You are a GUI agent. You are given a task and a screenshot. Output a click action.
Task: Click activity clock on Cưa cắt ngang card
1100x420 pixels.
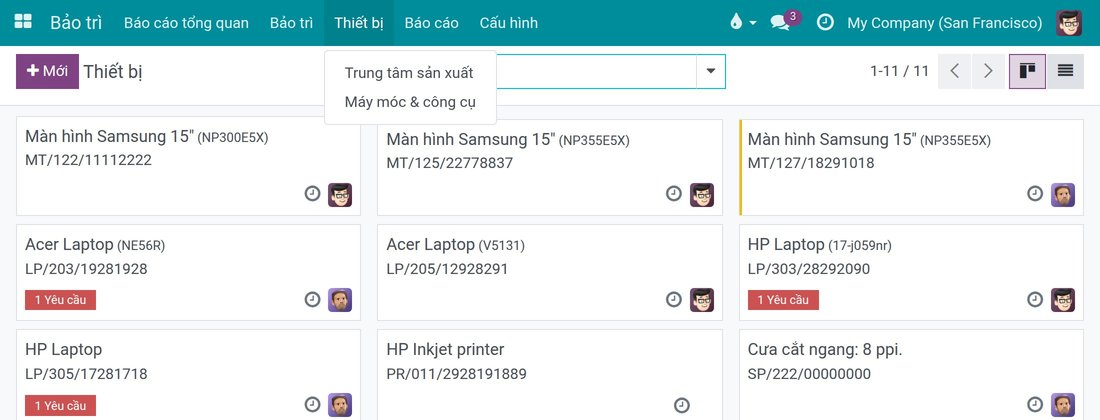[1035, 405]
